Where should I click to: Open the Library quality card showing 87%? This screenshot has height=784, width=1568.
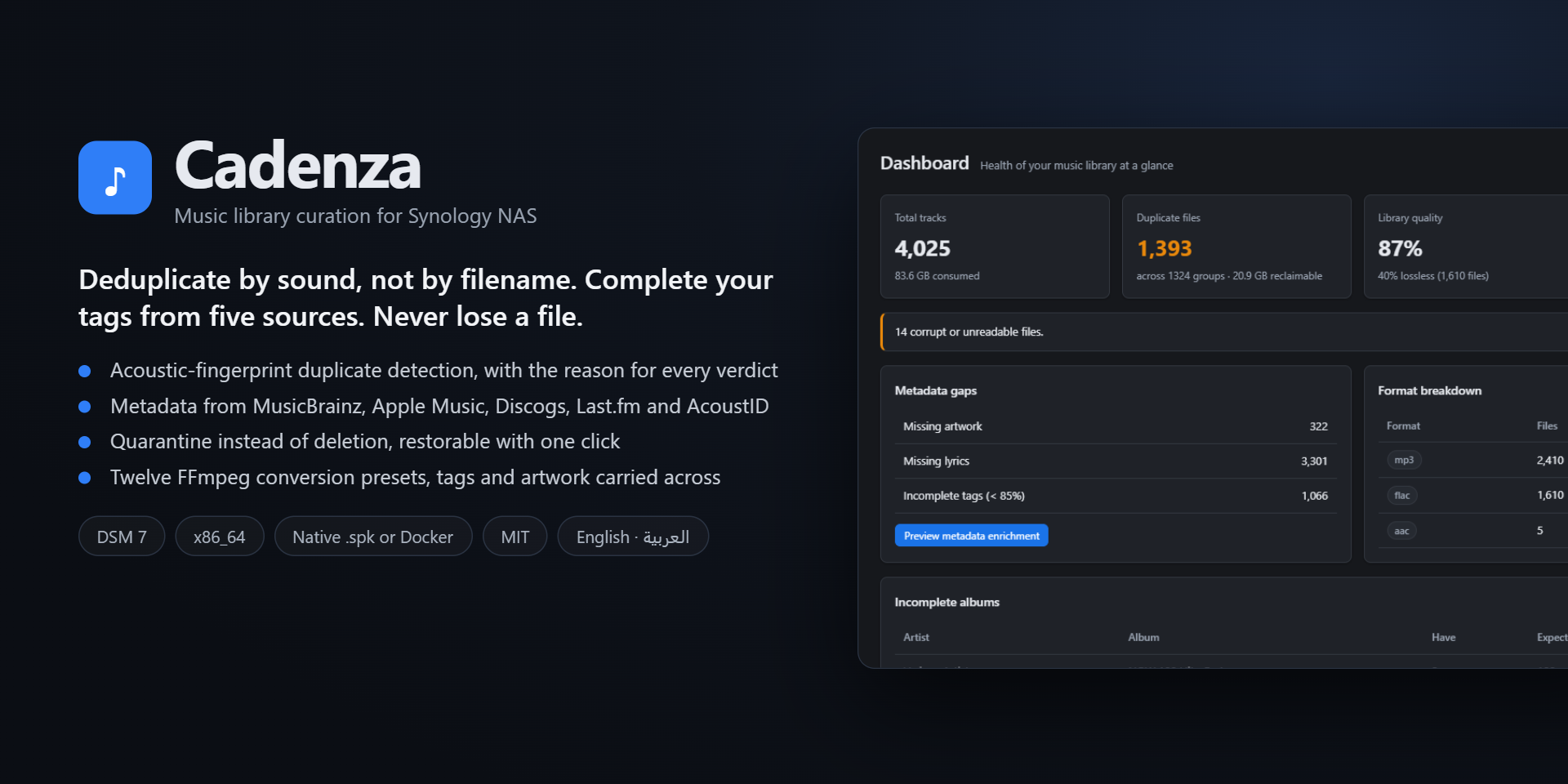coord(1466,247)
